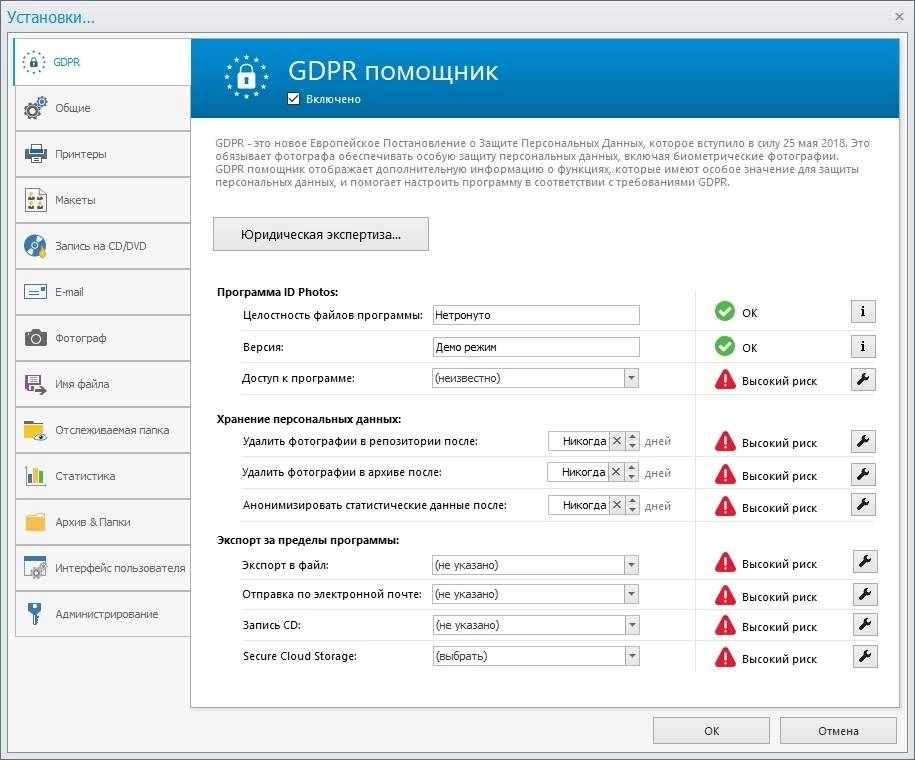Click wrench icon for Экспорт в файл
Image resolution: width=915 pixels, height=760 pixels.
click(x=865, y=562)
